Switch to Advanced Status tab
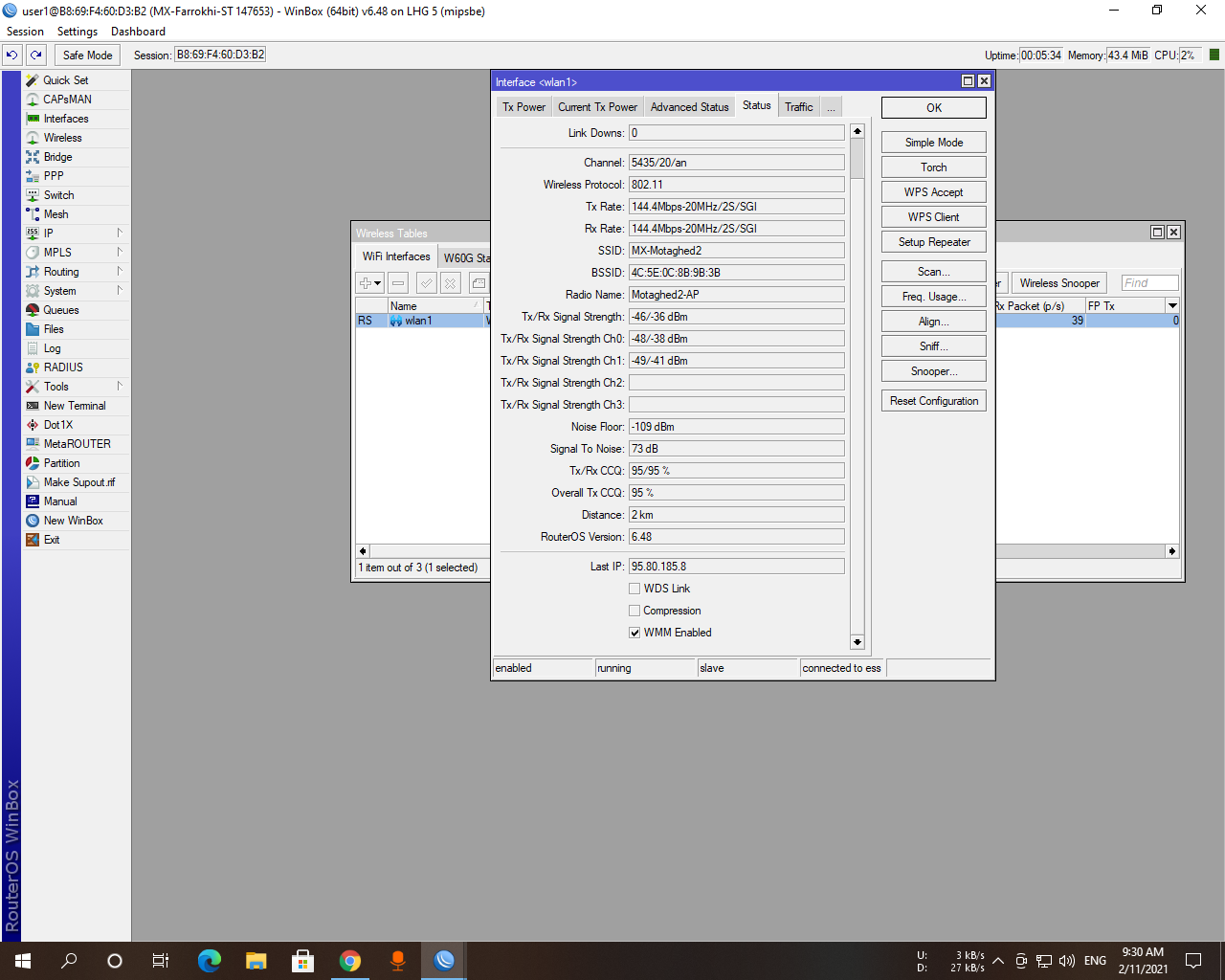The width and height of the screenshot is (1225, 980). coord(689,107)
